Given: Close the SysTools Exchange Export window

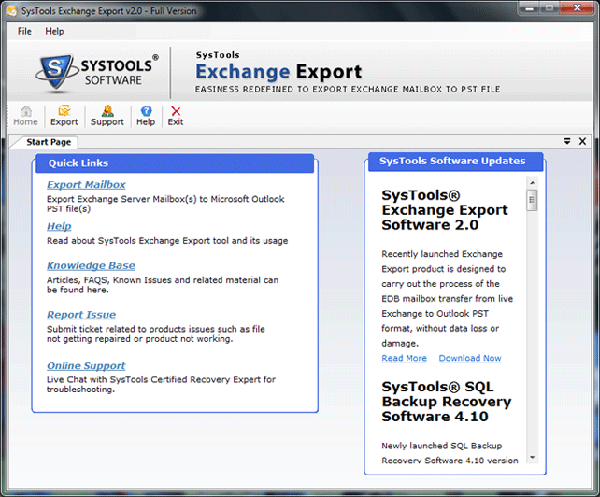Looking at the screenshot, I should [577, 8].
